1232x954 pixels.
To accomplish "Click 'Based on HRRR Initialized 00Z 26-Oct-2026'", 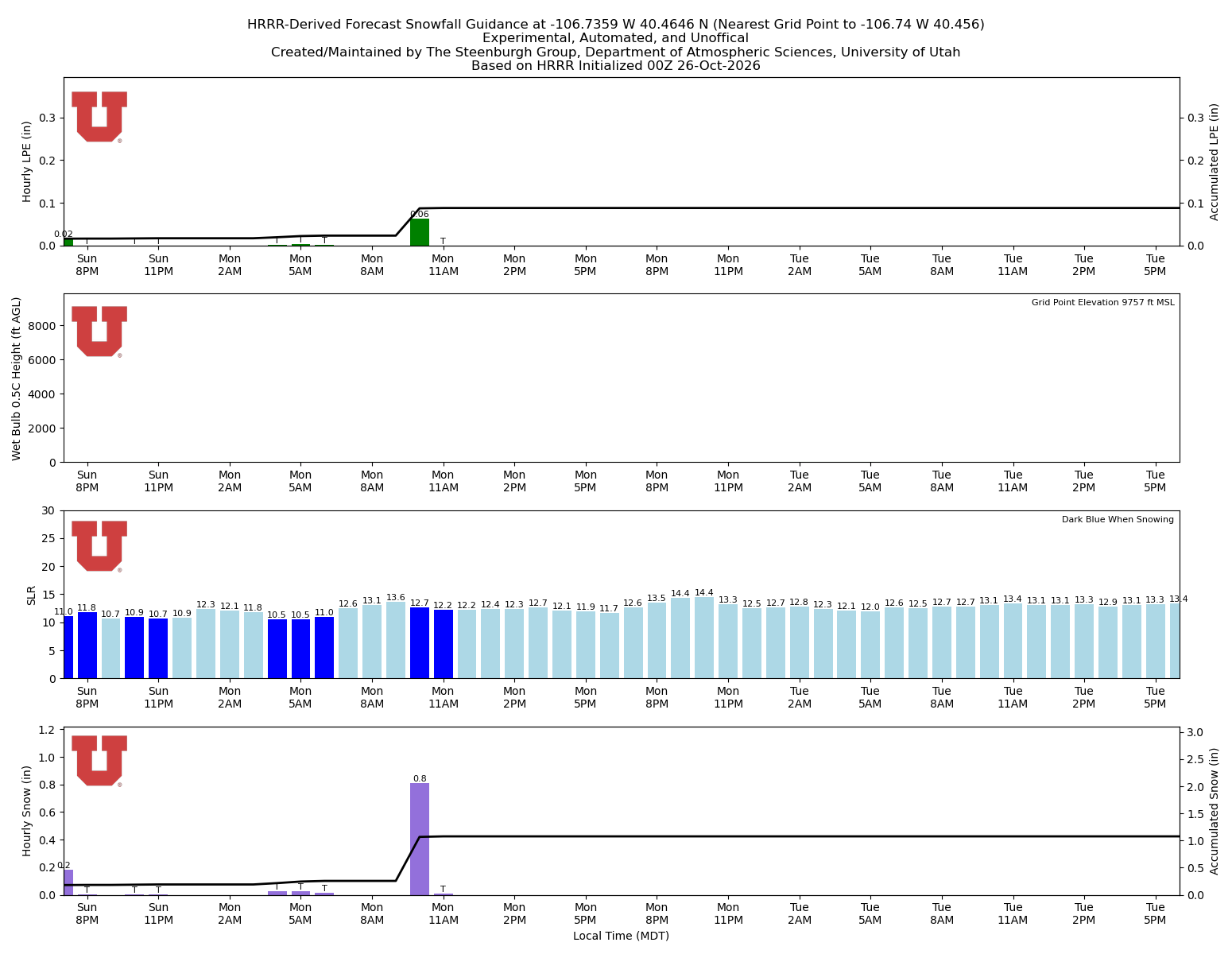I will click(616, 66).
